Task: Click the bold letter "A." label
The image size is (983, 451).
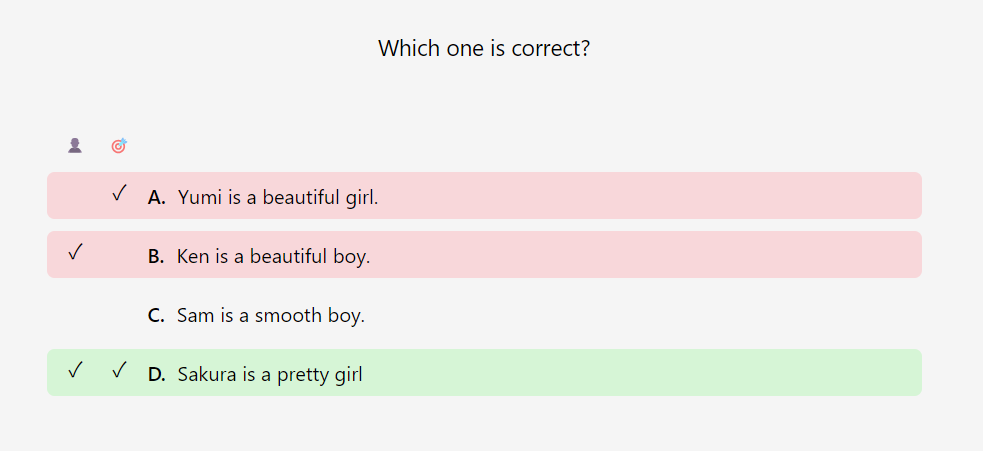Action: point(157,197)
